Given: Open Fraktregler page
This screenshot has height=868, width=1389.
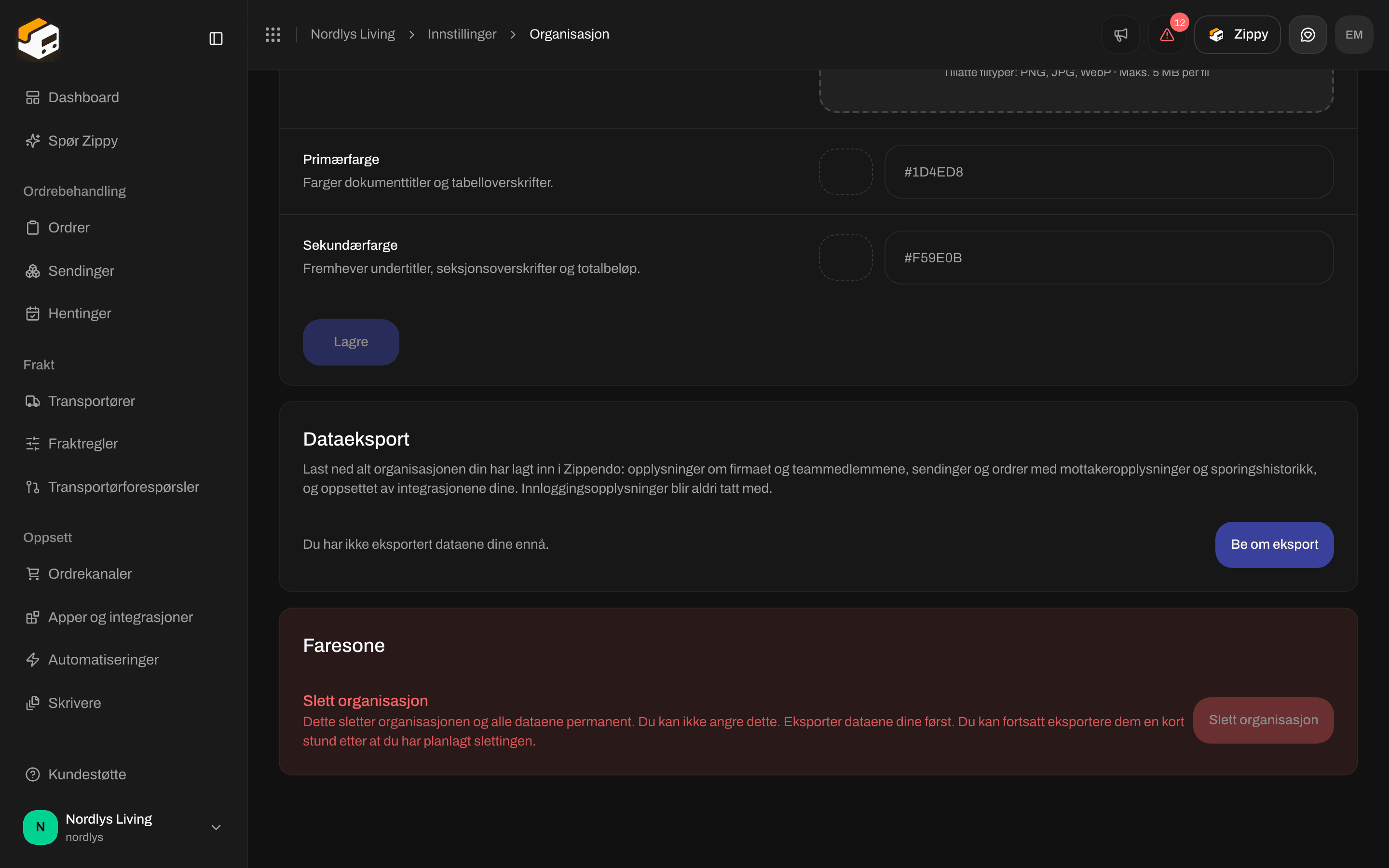Looking at the screenshot, I should click(123, 444).
